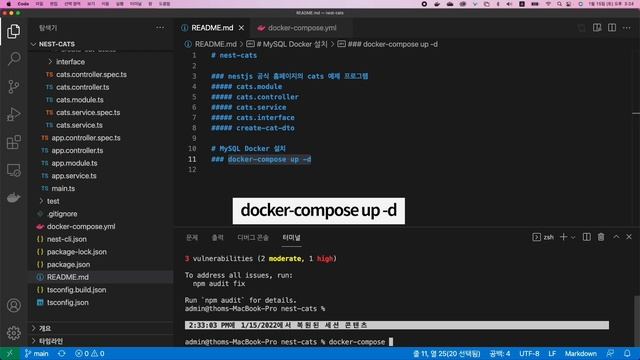This screenshot has width=640, height=360.
Task: Expand the interface folder
Action: click(x=71, y=62)
